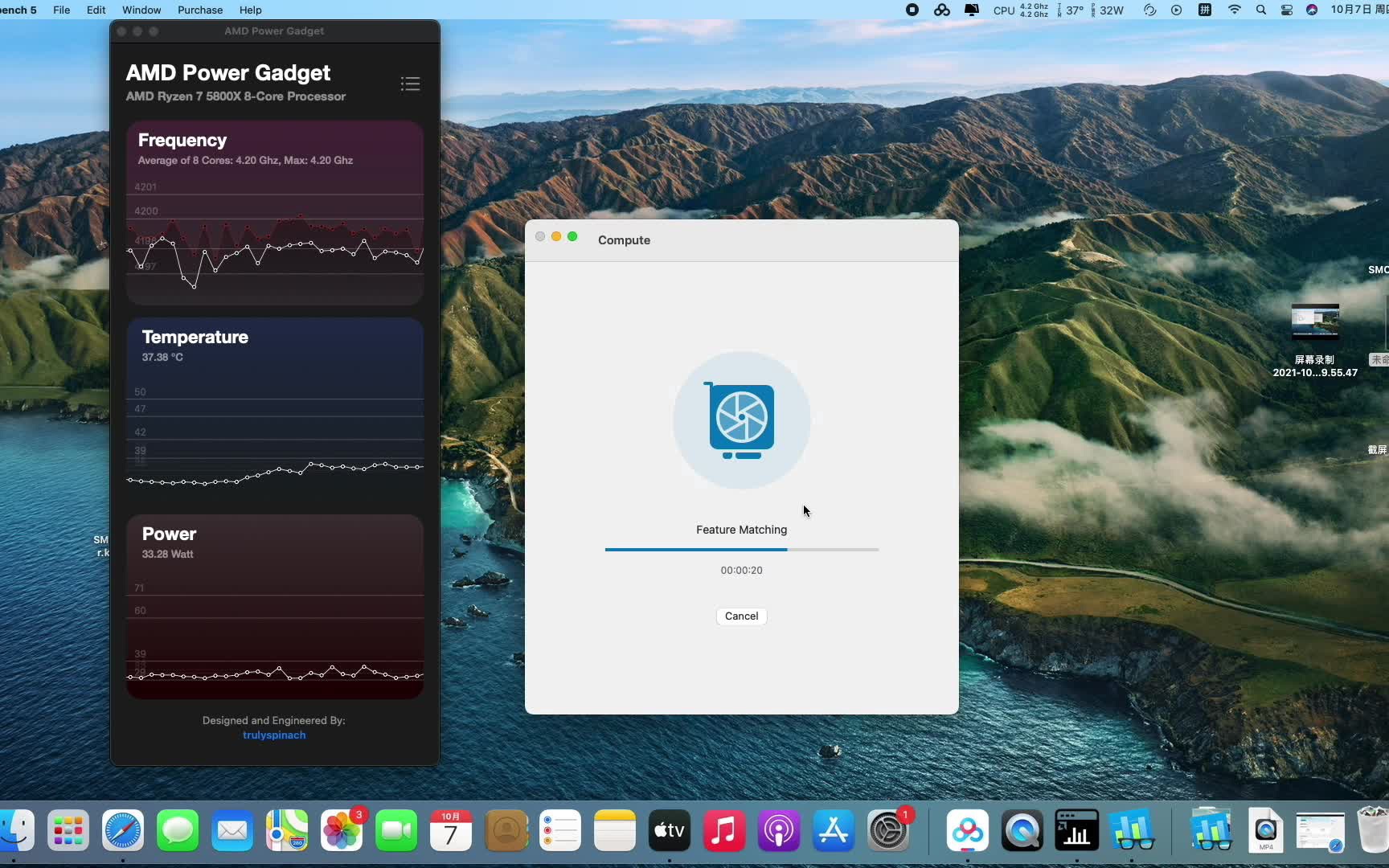Open Finder from the Dock

tap(16, 830)
